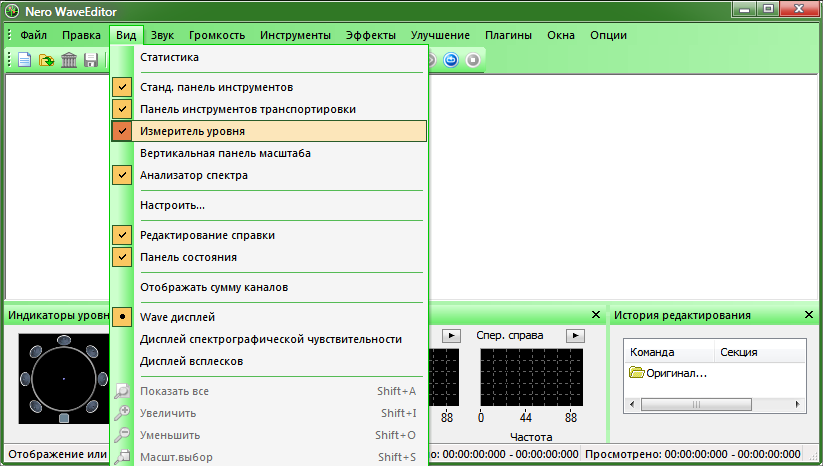Select Дисплей всплесков menu entry
The width and height of the screenshot is (823, 466).
192,361
